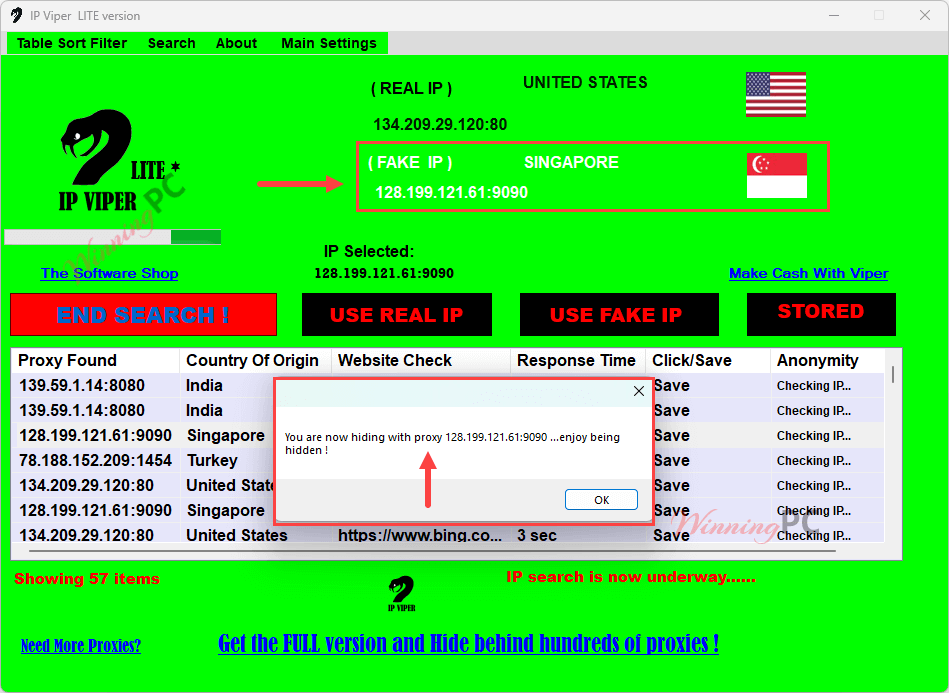The height and width of the screenshot is (693, 949).
Task: Click the END SEARCH ! button
Action: [143, 315]
